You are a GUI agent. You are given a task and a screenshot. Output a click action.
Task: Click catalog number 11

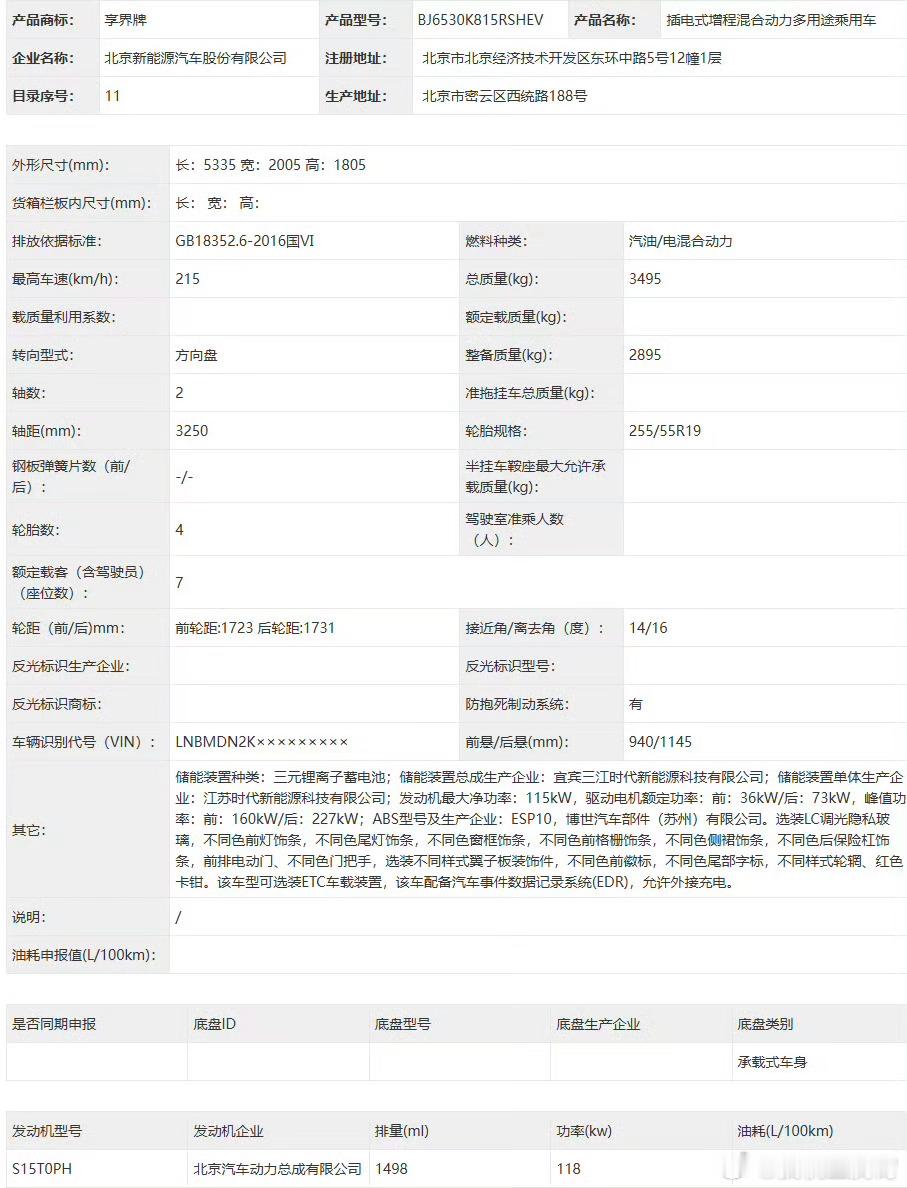112,96
